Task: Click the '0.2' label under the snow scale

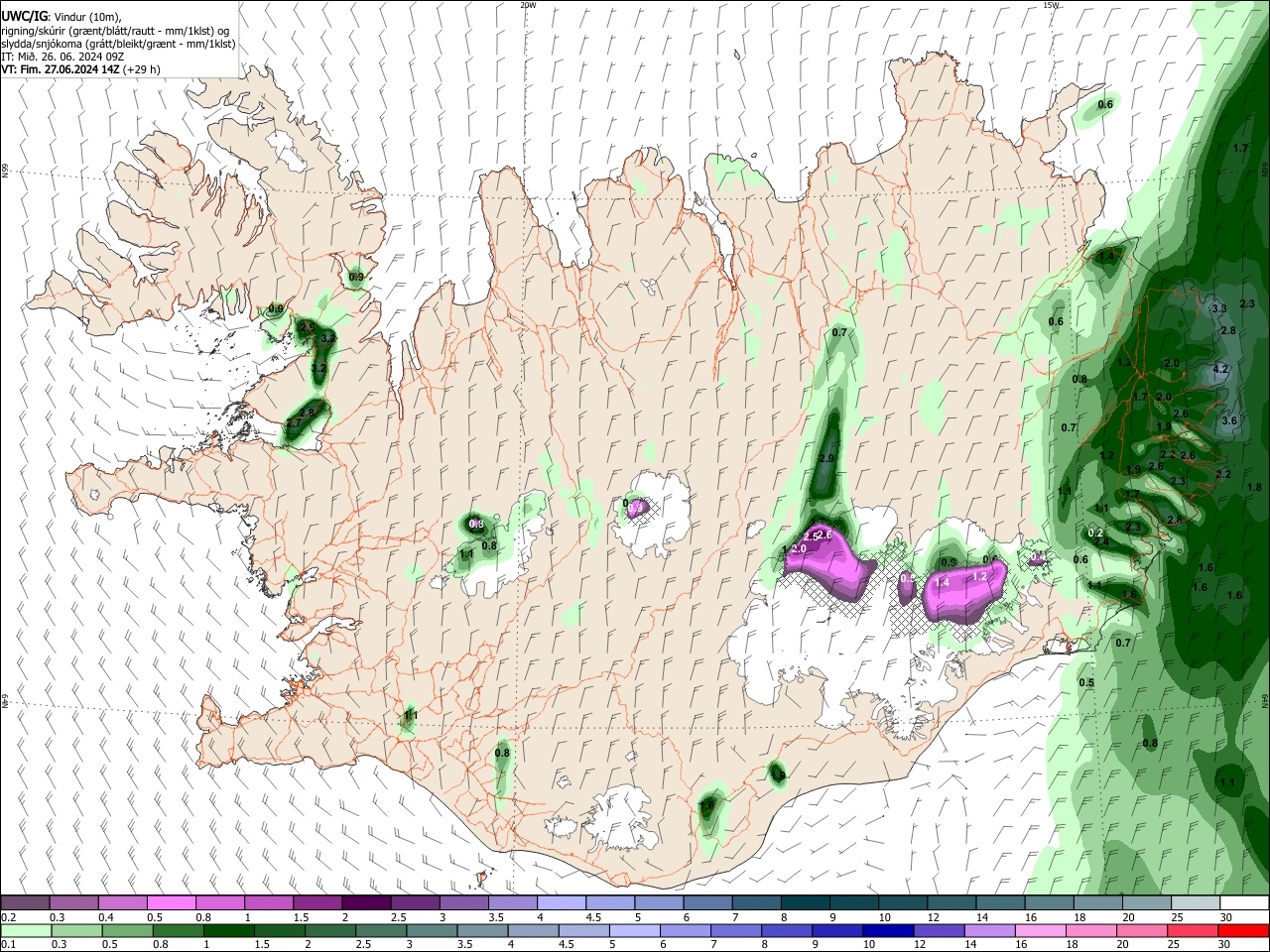Action: (x=9, y=917)
